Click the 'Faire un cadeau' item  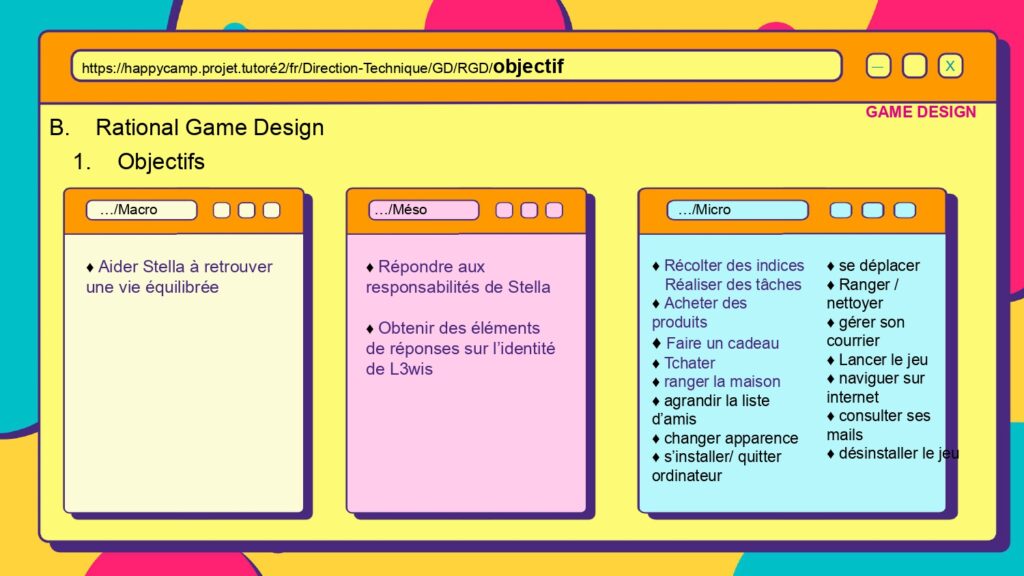point(716,344)
